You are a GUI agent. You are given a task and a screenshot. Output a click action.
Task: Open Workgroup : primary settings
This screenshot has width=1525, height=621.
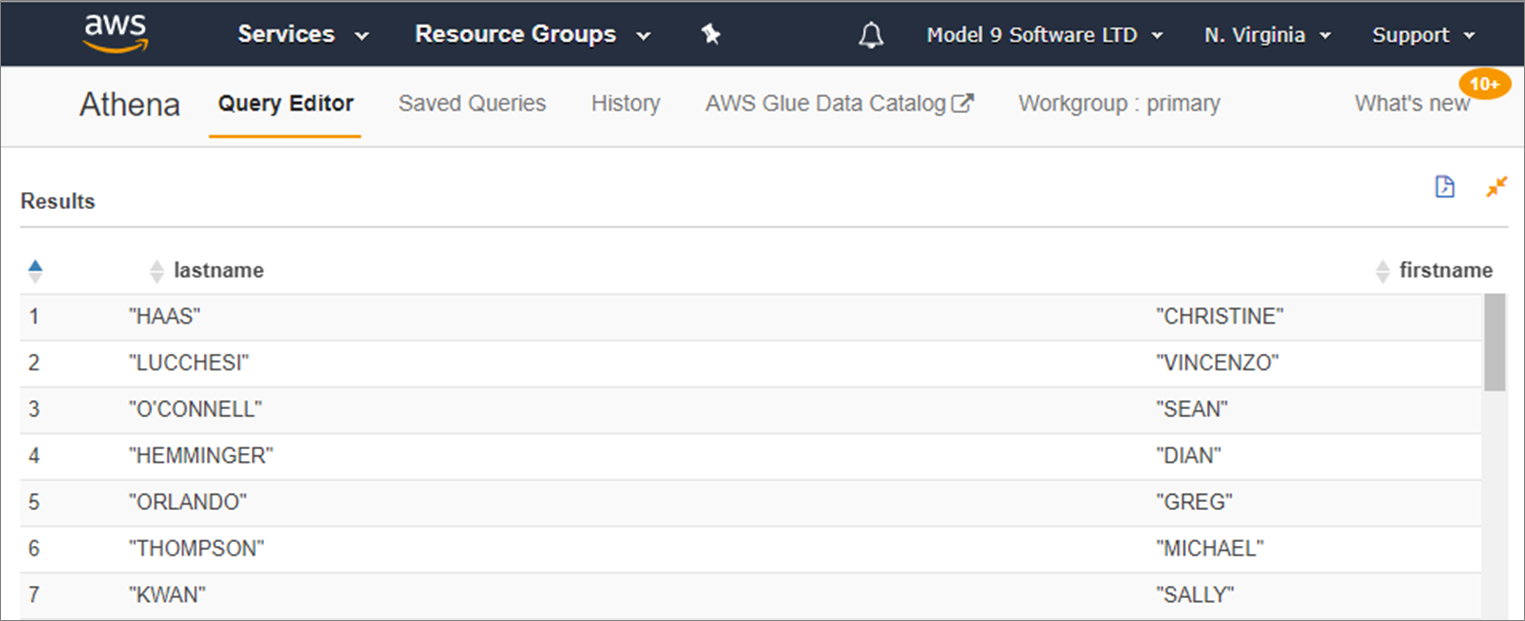1119,103
